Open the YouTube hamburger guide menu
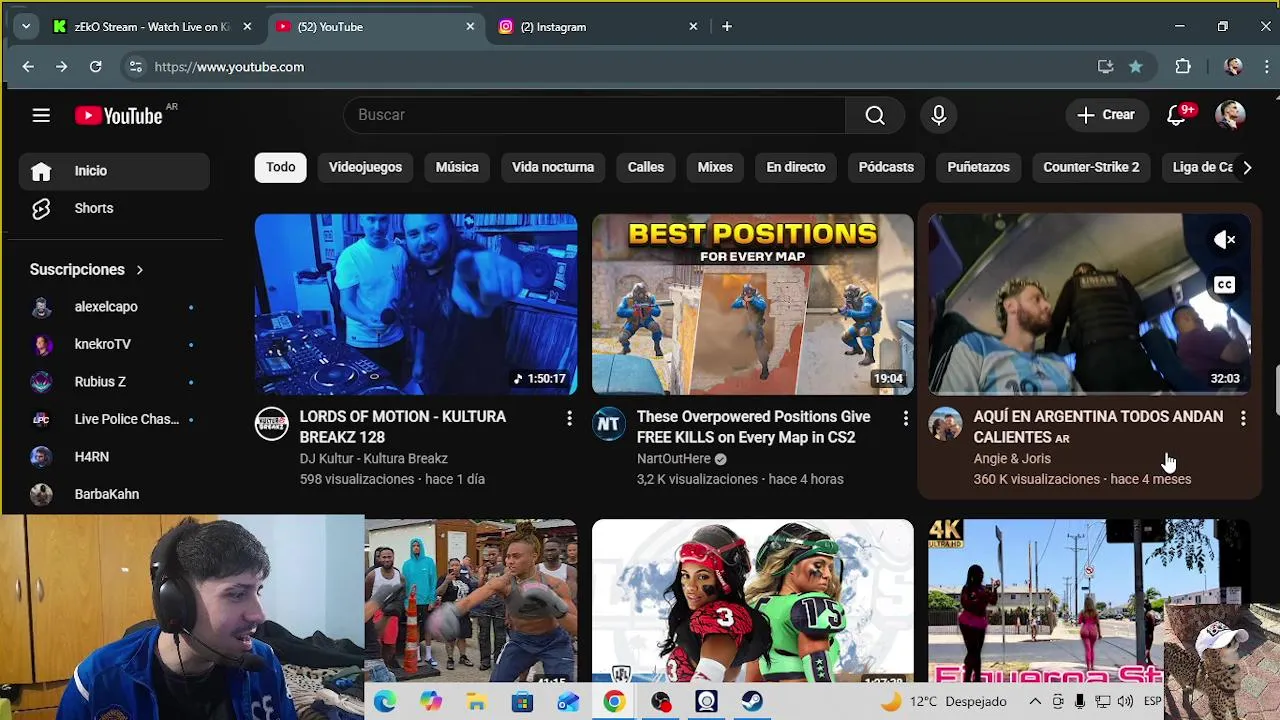This screenshot has width=1280, height=720. coord(41,115)
